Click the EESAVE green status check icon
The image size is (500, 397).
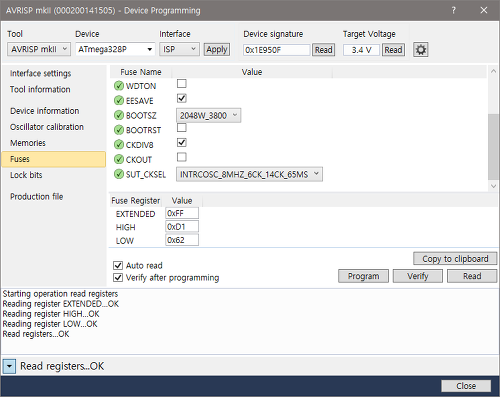point(119,101)
